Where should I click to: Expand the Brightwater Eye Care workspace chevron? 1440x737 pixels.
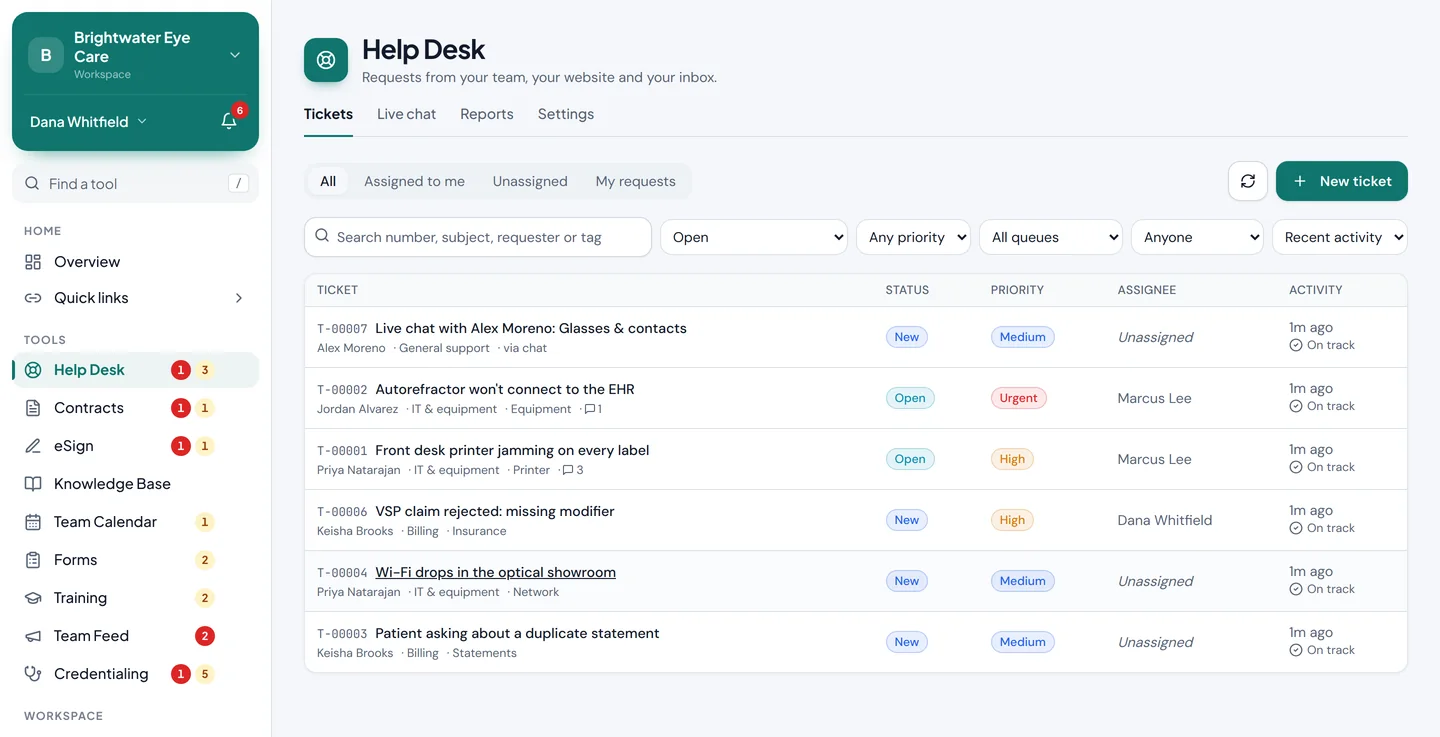coord(235,55)
